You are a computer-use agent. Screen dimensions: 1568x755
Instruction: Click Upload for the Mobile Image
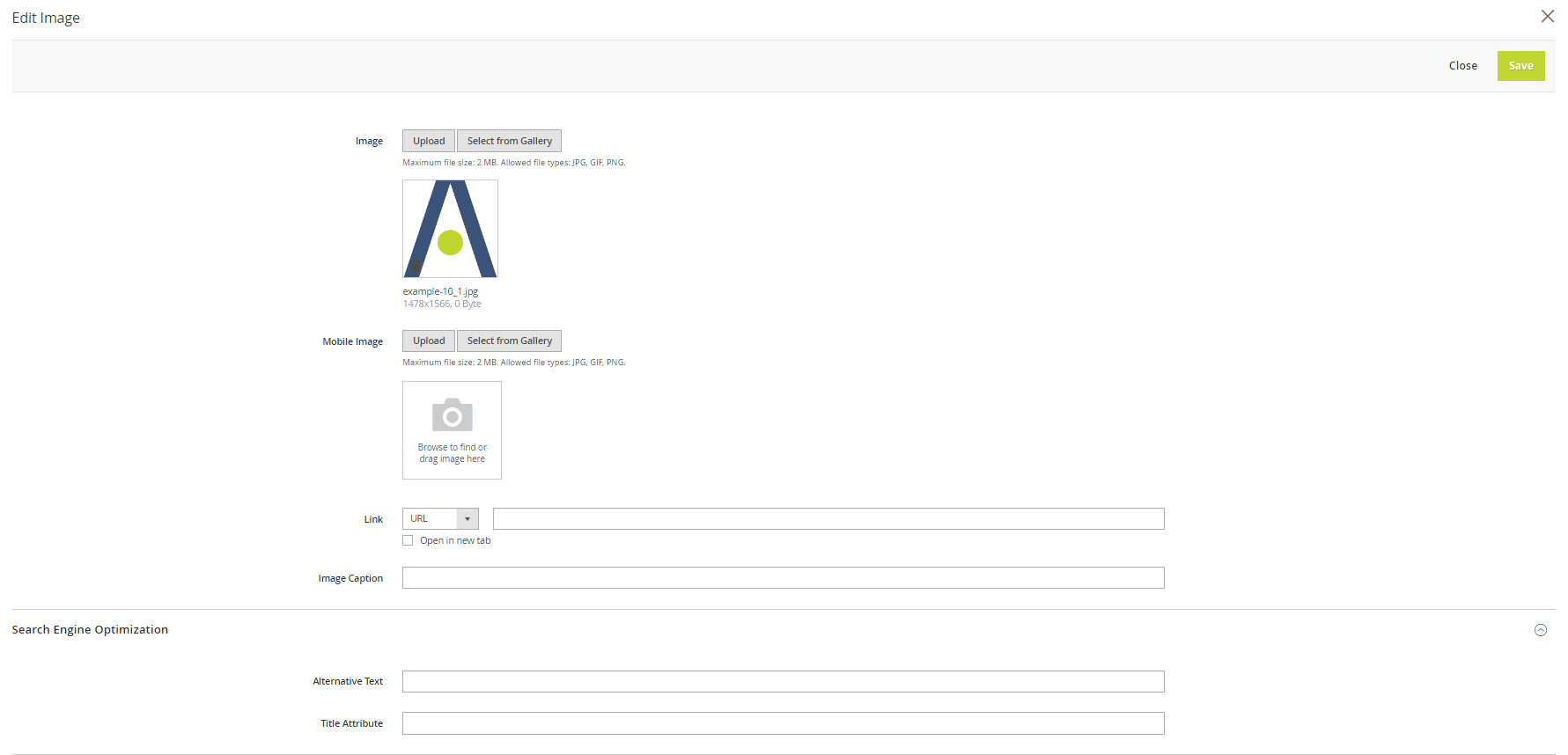tap(429, 341)
